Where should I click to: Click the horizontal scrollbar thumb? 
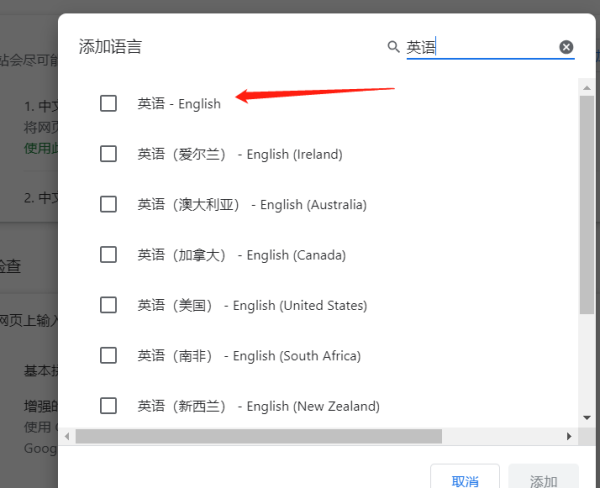258,436
